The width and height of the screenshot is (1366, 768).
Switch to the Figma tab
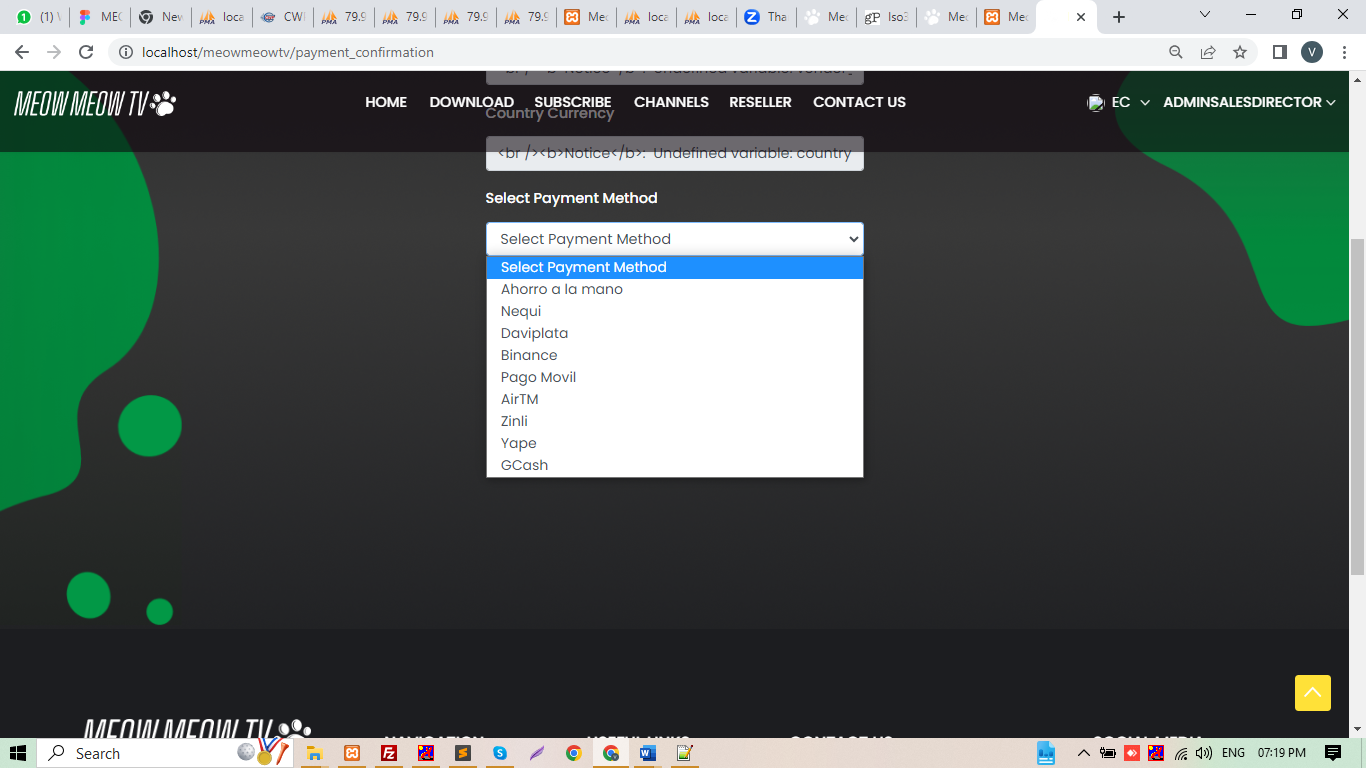coord(99,17)
